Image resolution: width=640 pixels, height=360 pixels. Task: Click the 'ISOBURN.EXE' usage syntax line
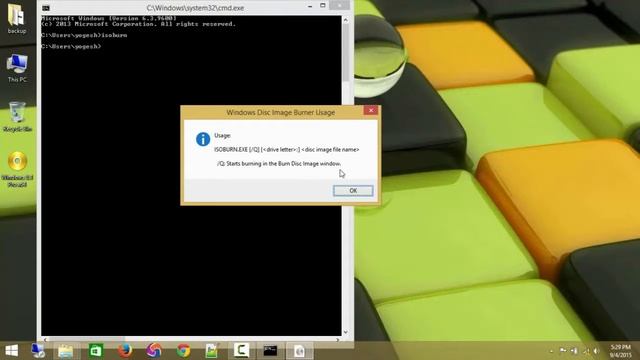pos(287,150)
